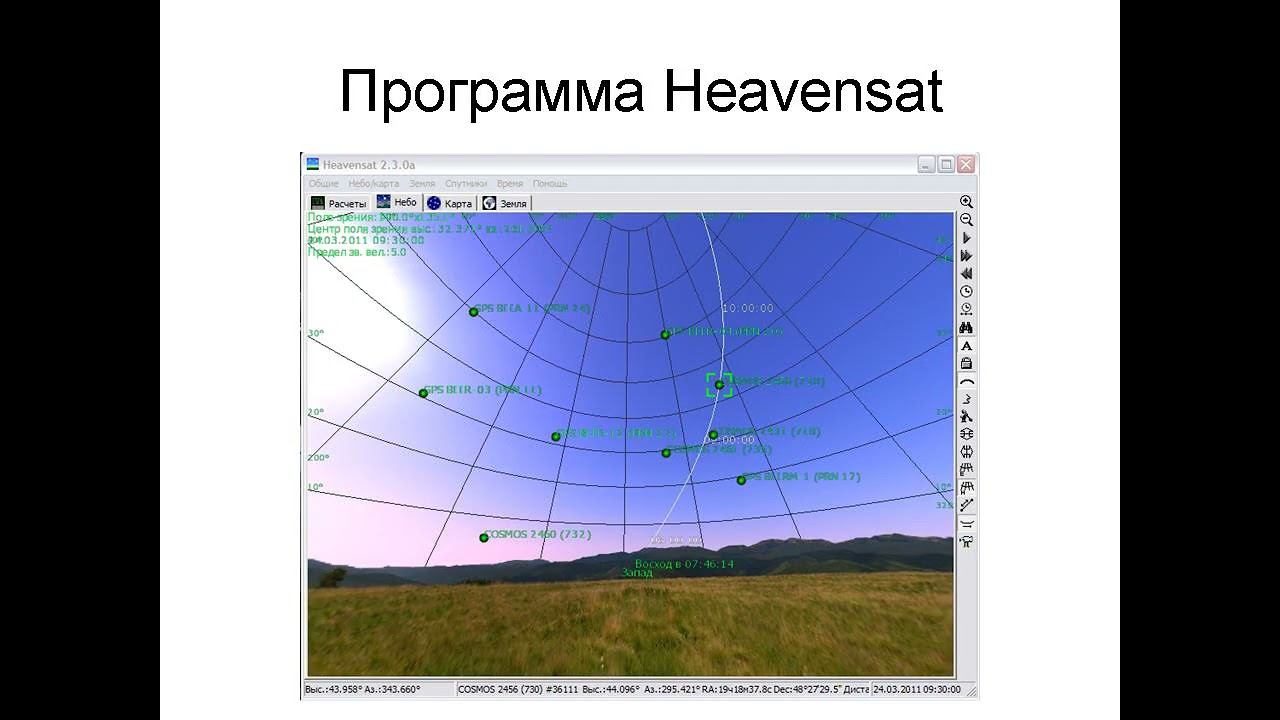Click the GPS BIIR-03 satellite marker
Image resolution: width=1280 pixels, height=720 pixels.
pos(423,393)
